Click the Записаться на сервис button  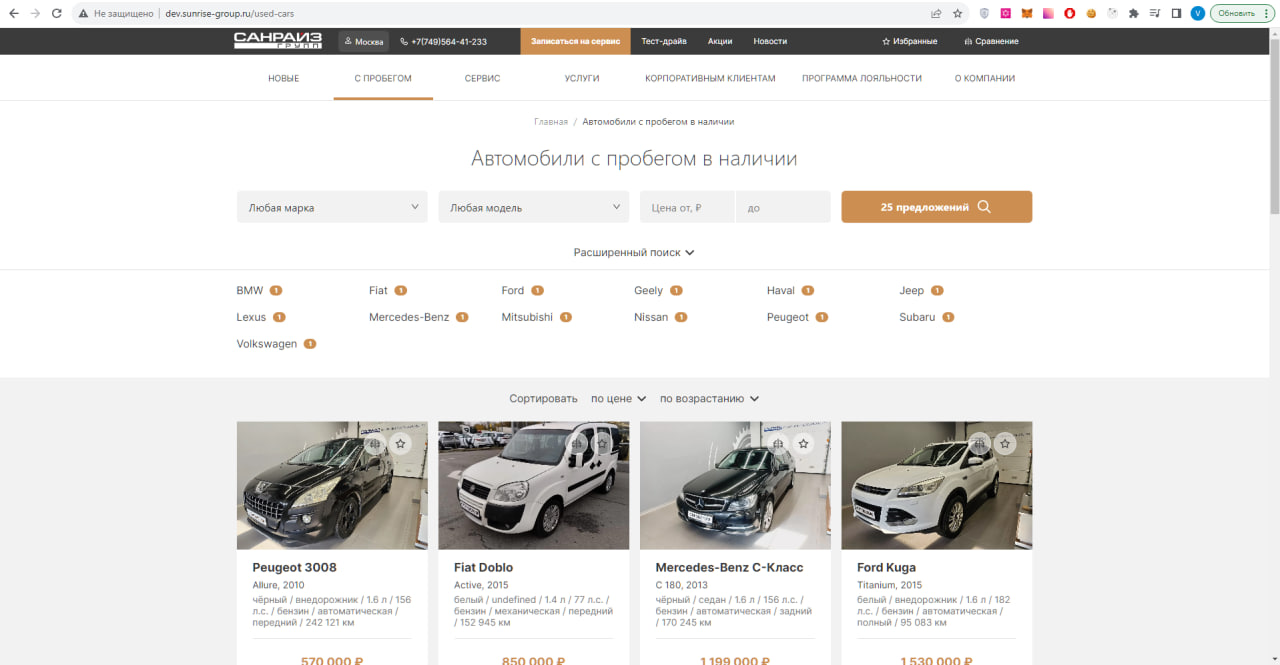pos(575,41)
